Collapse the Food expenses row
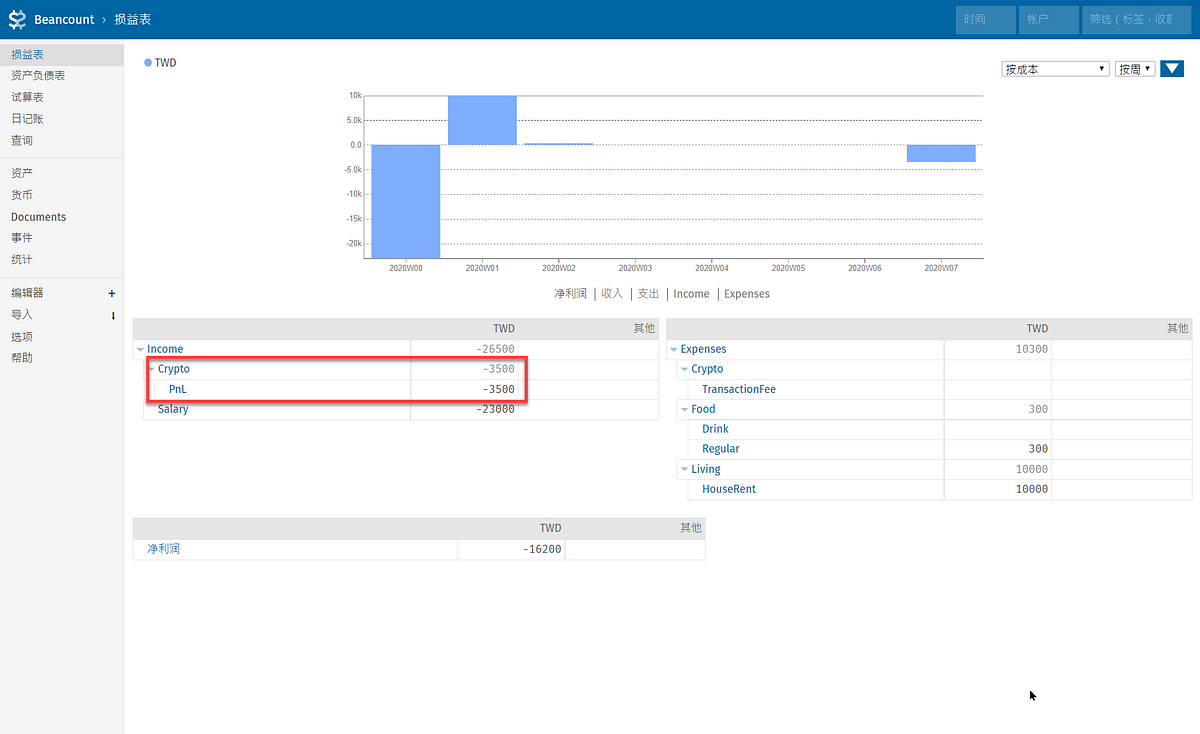This screenshot has width=1200, height=734. pyautogui.click(x=685, y=409)
